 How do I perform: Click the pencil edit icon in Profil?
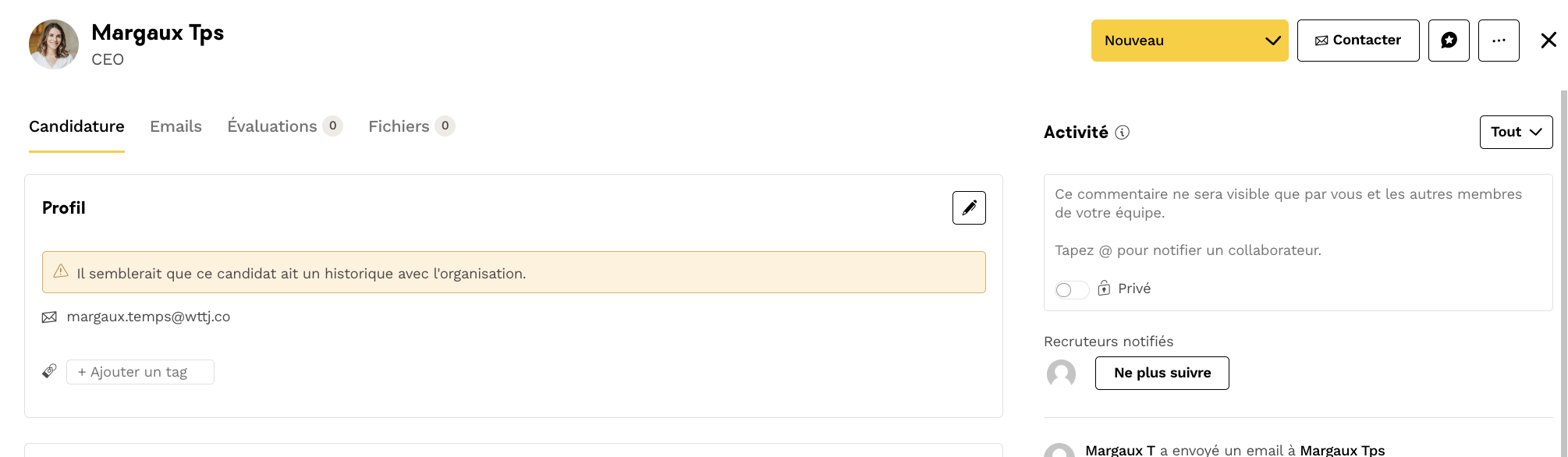coord(969,208)
